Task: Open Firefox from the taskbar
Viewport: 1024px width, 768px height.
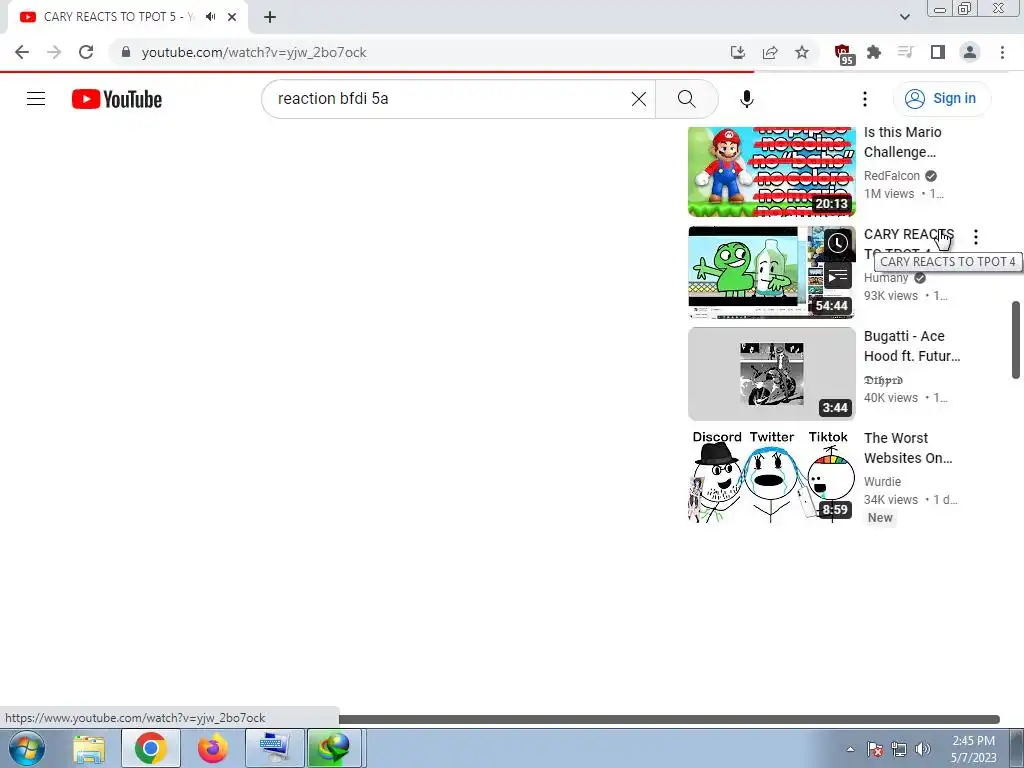Action: (x=212, y=748)
